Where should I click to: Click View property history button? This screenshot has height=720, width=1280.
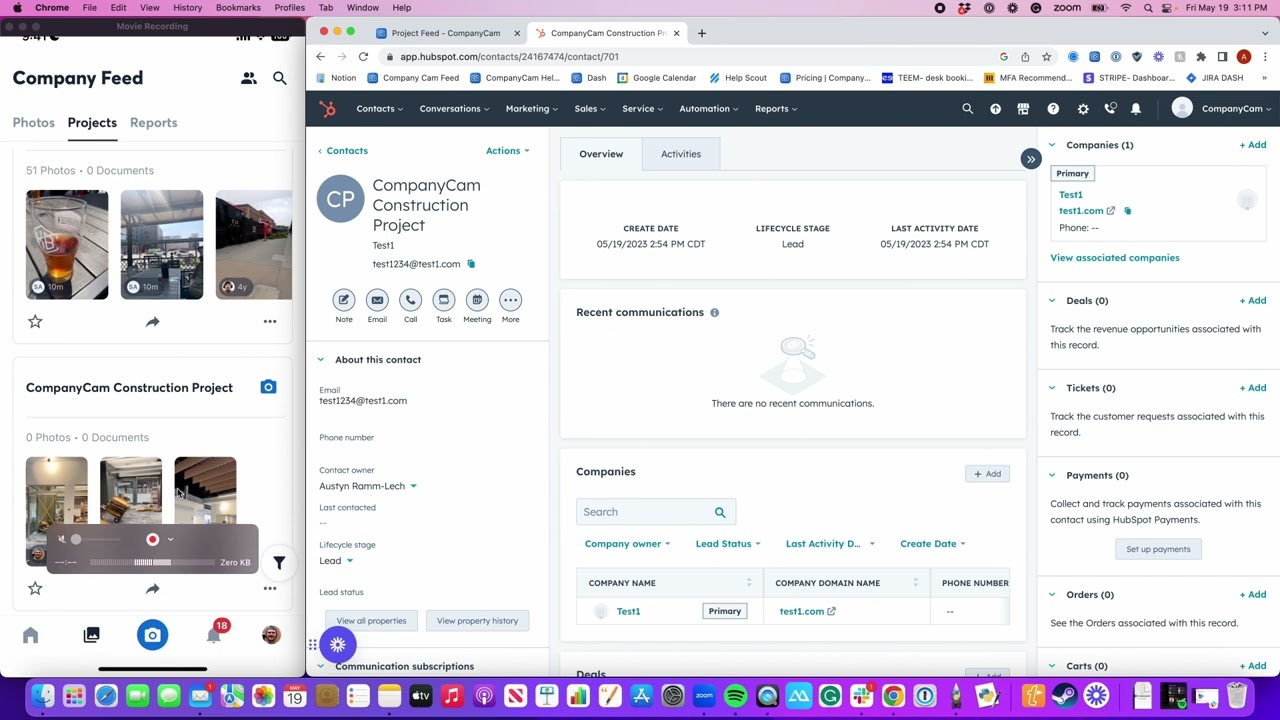point(477,621)
